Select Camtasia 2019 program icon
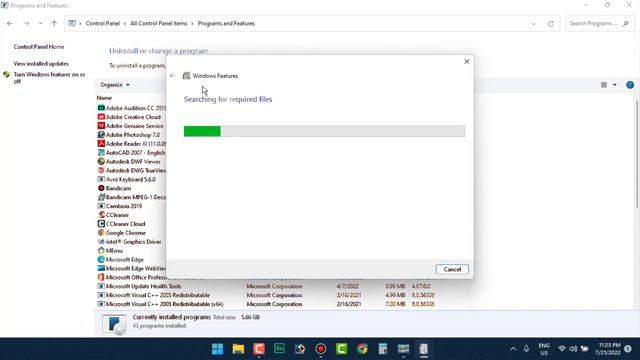 101,206
